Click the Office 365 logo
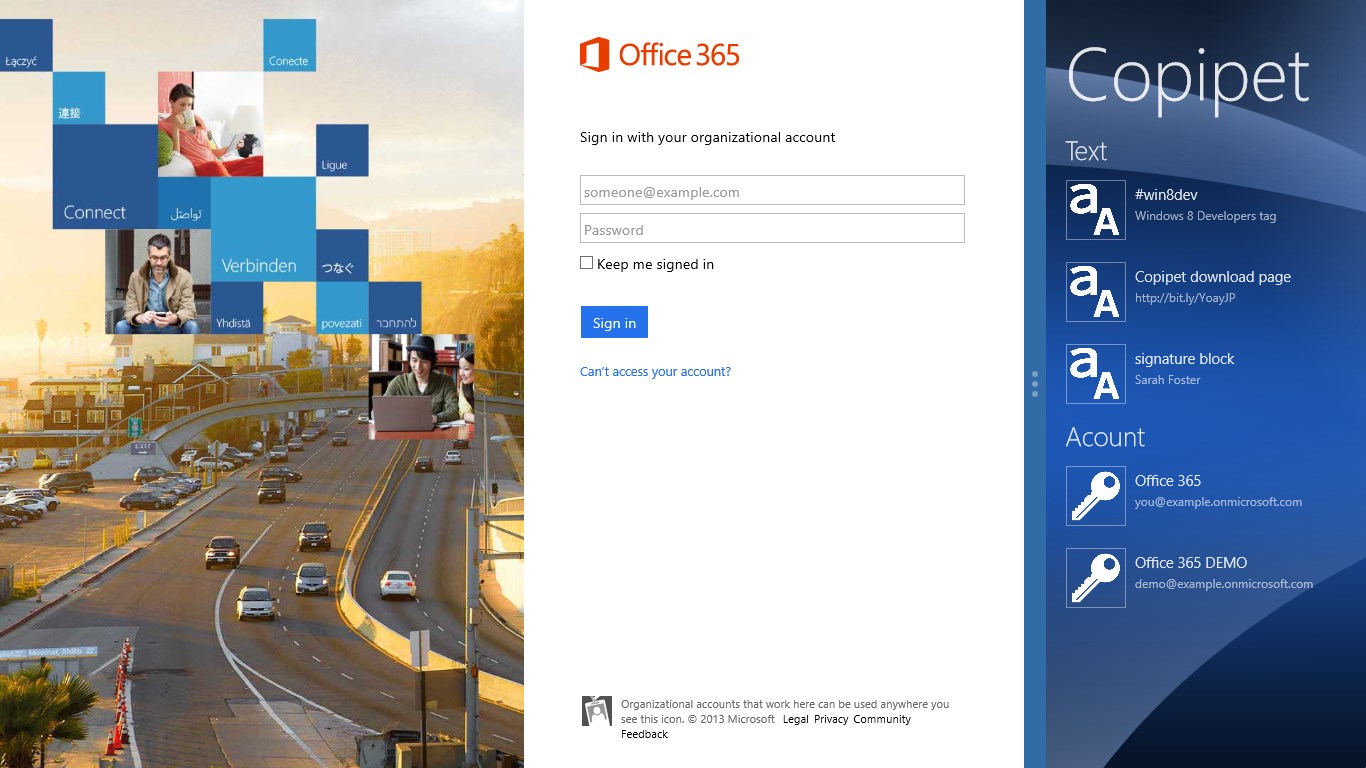 (659, 54)
